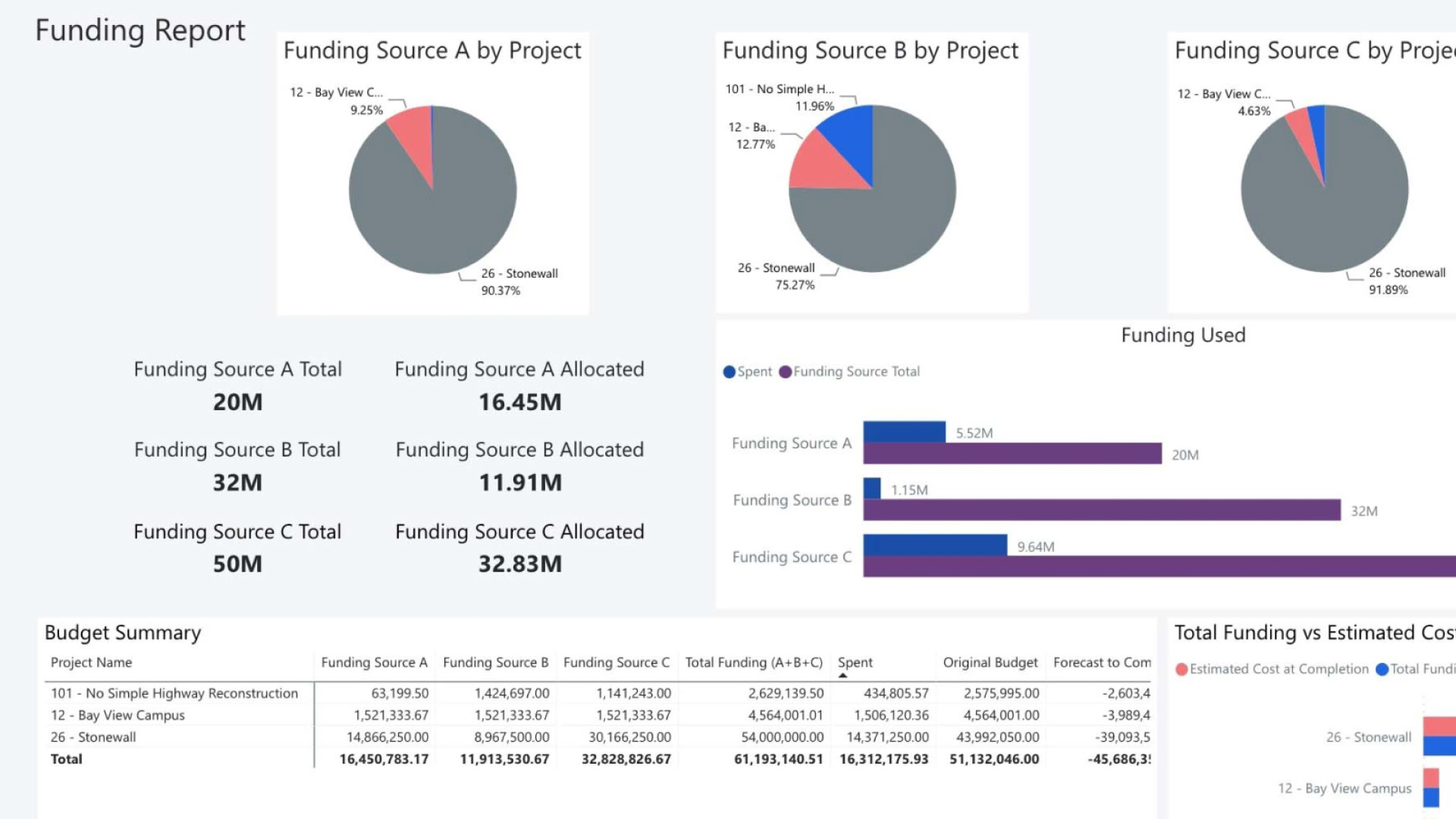Select the 101 - No Simple Highway Reconstruction row
This screenshot has height=819, width=1456.
174,693
